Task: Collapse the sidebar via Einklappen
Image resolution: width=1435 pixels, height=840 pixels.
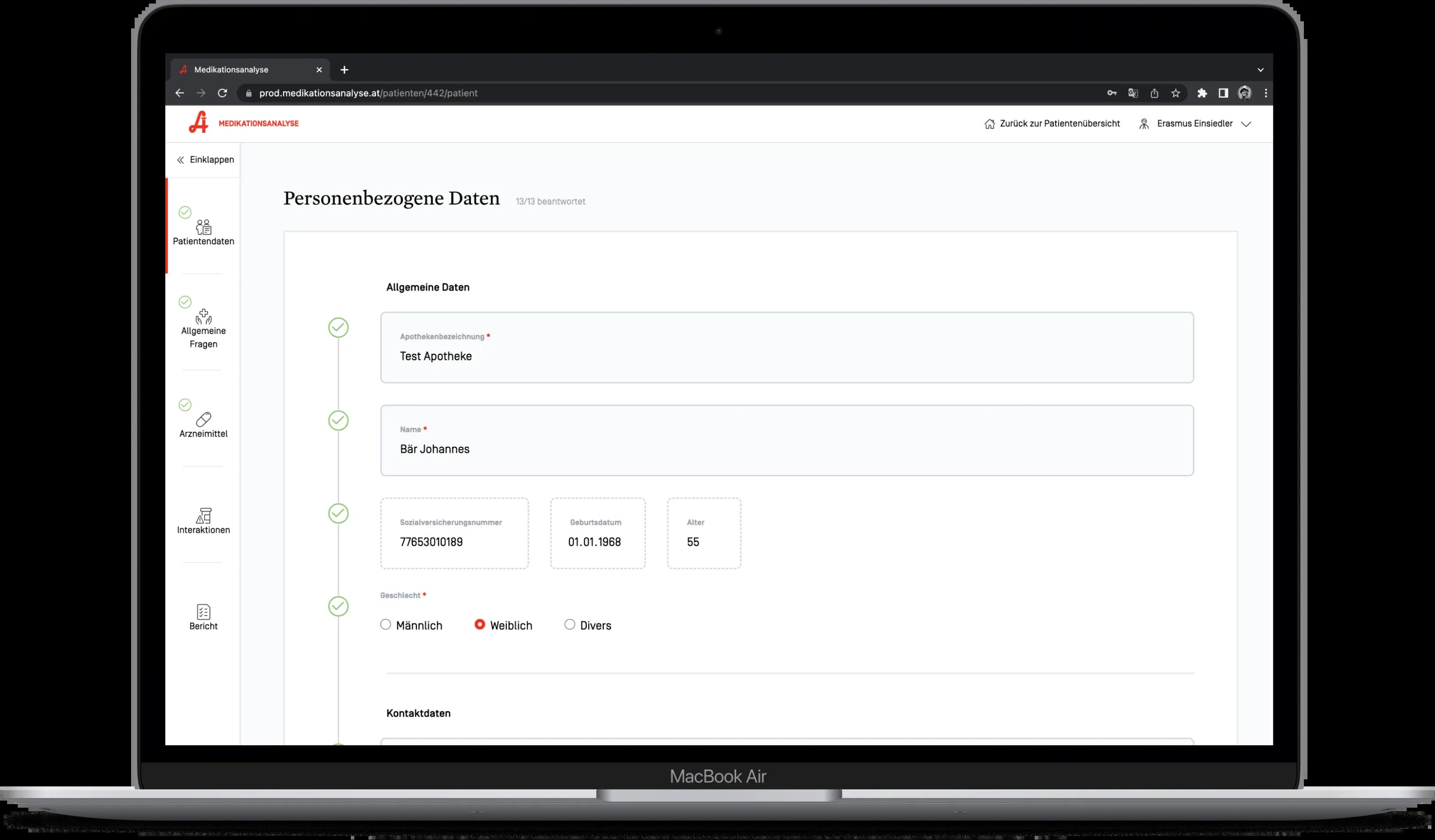Action: pos(205,159)
